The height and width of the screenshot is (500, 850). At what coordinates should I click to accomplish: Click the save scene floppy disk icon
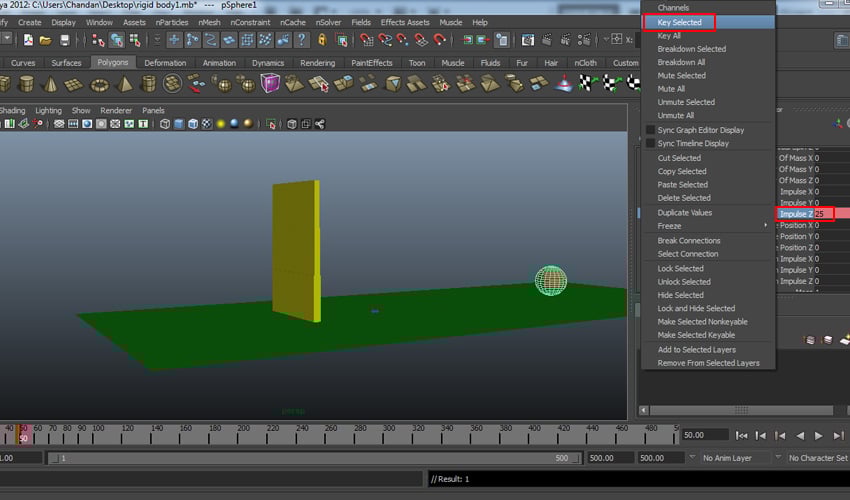point(65,40)
